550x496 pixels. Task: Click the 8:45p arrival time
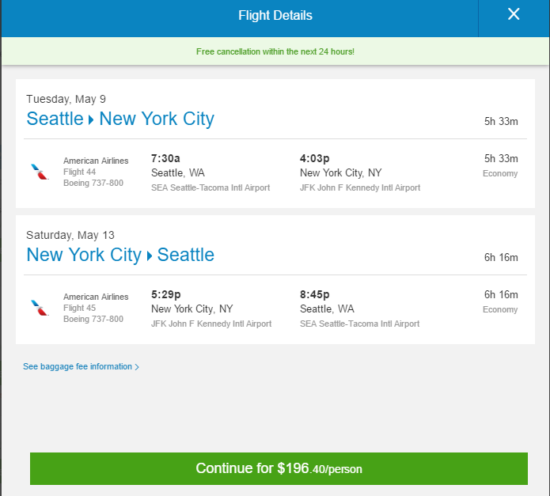pos(315,295)
